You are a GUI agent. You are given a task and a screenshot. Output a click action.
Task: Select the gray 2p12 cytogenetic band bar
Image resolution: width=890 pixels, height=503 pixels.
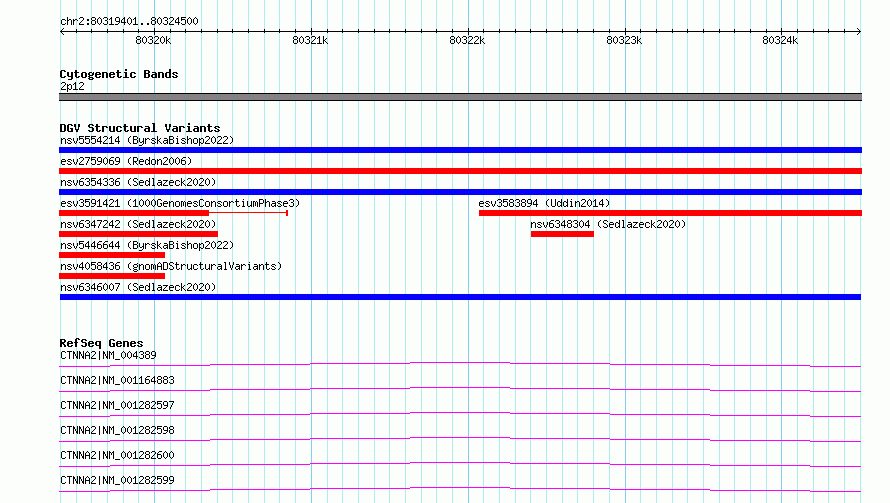click(460, 97)
